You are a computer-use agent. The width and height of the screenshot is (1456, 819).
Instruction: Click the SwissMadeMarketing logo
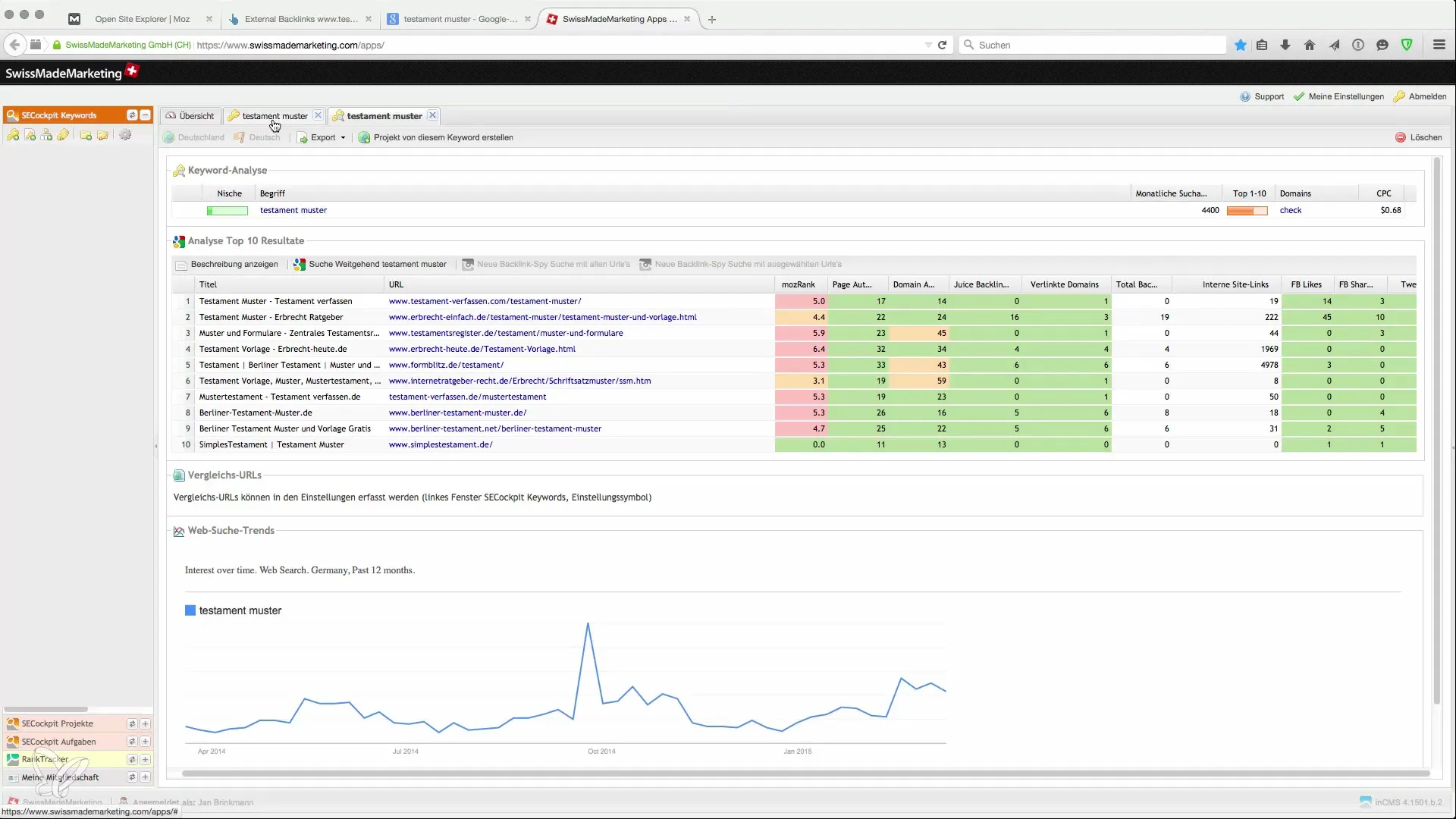tap(71, 73)
